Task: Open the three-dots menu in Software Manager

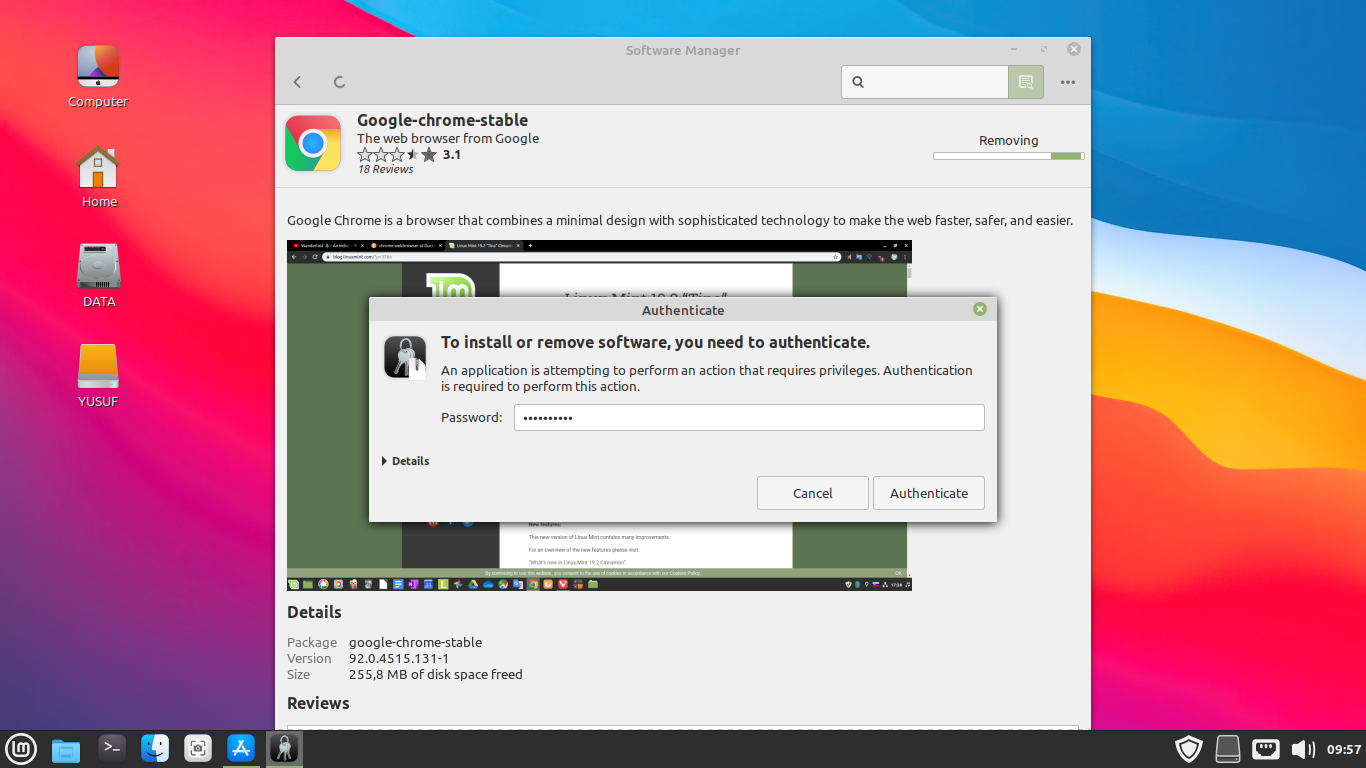Action: click(x=1068, y=82)
